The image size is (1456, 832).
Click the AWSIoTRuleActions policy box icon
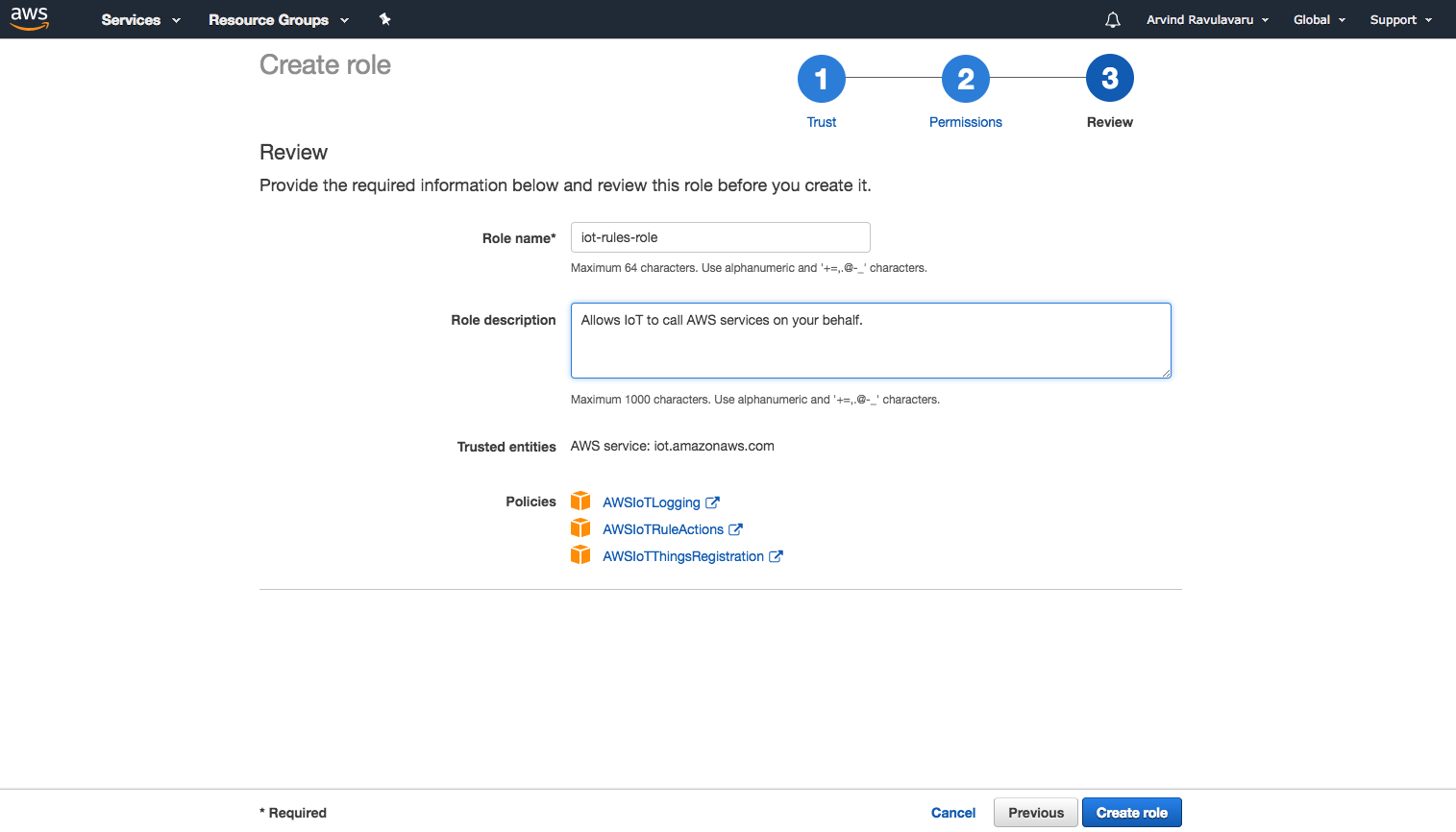(580, 528)
